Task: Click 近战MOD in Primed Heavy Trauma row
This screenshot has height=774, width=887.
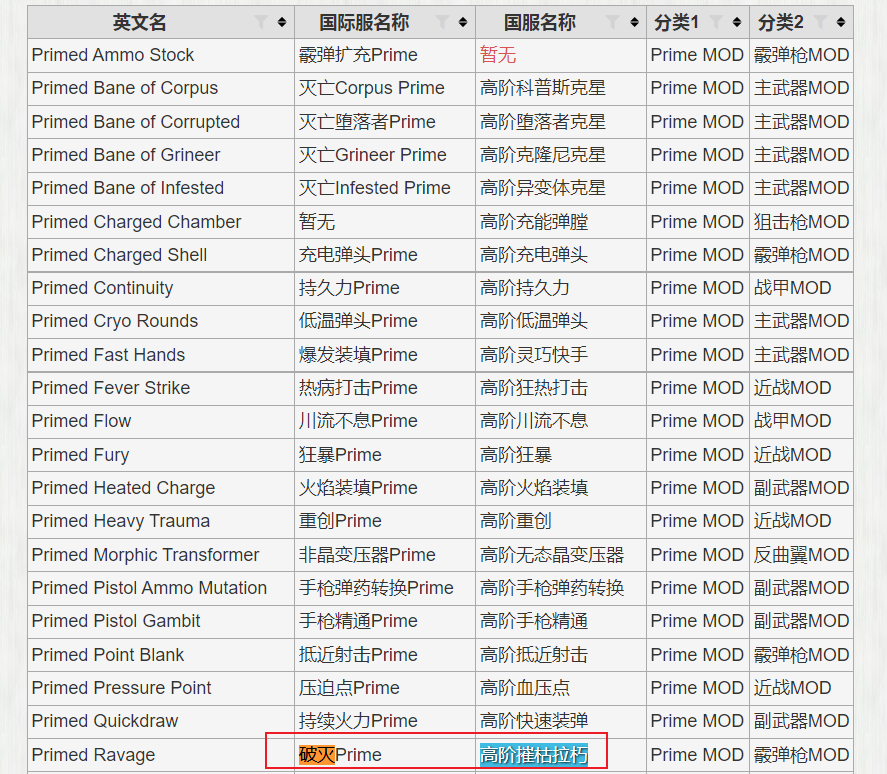Action: (x=801, y=521)
